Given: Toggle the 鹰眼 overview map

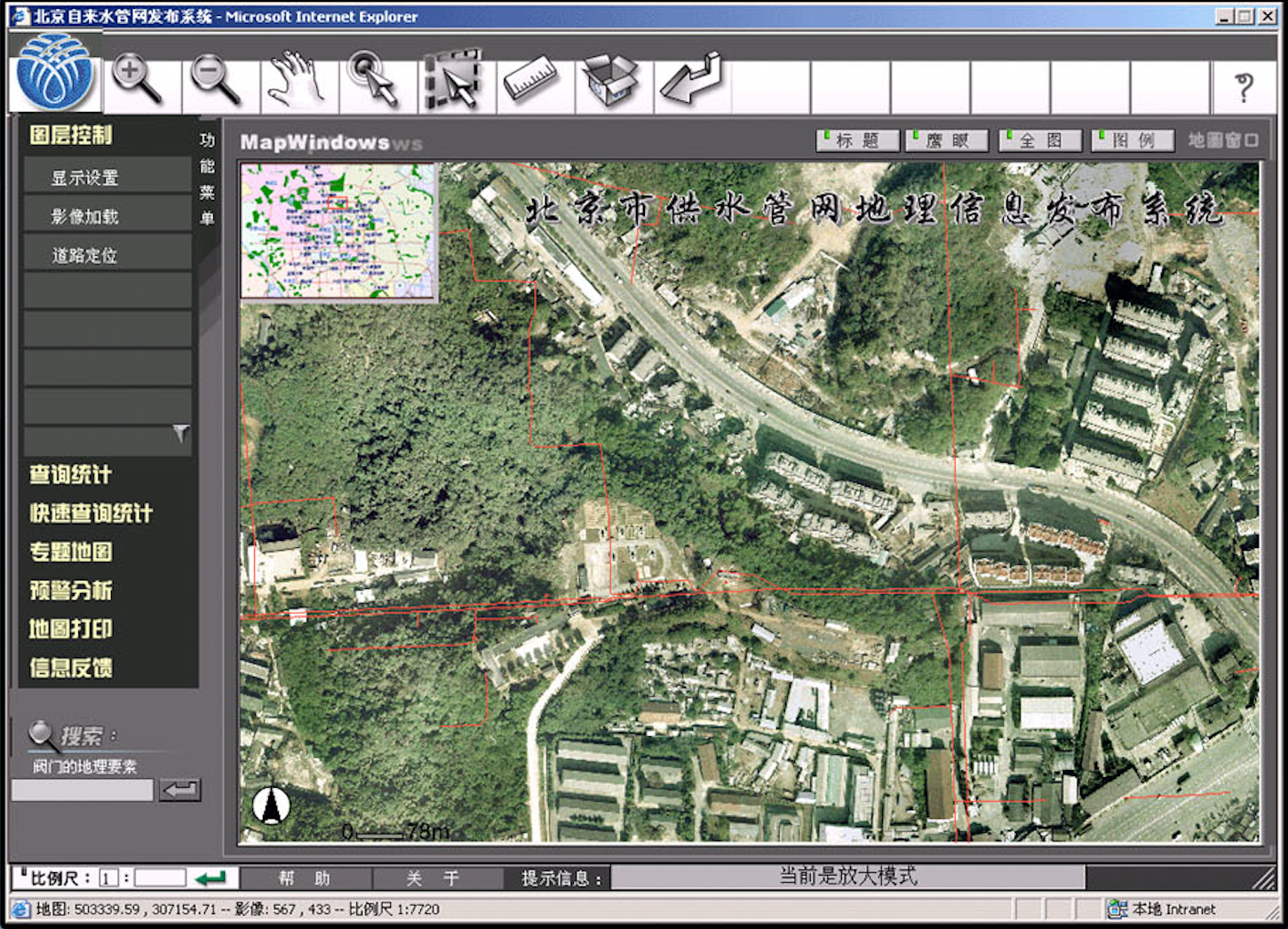Looking at the screenshot, I should click(947, 140).
